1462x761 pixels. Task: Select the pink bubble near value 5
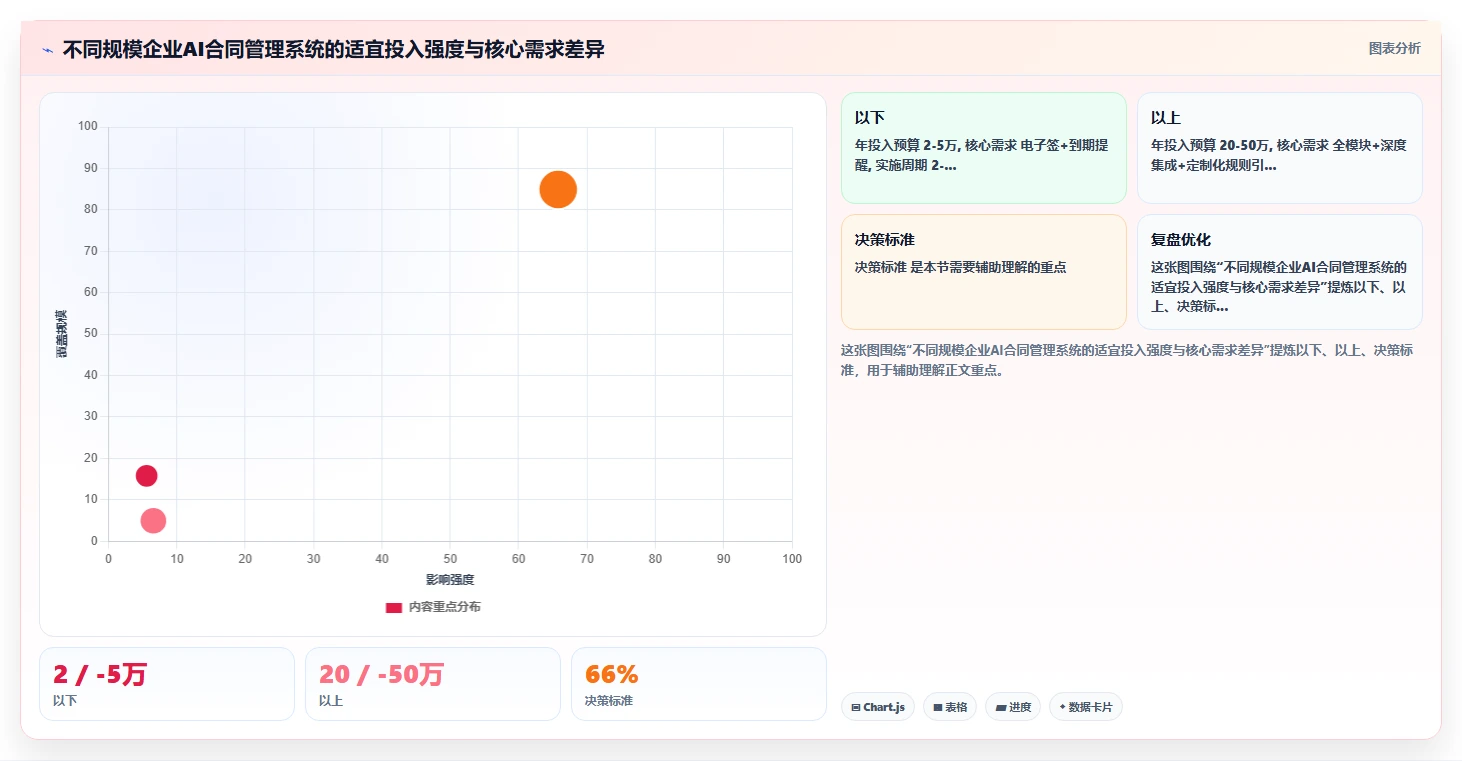(x=153, y=520)
